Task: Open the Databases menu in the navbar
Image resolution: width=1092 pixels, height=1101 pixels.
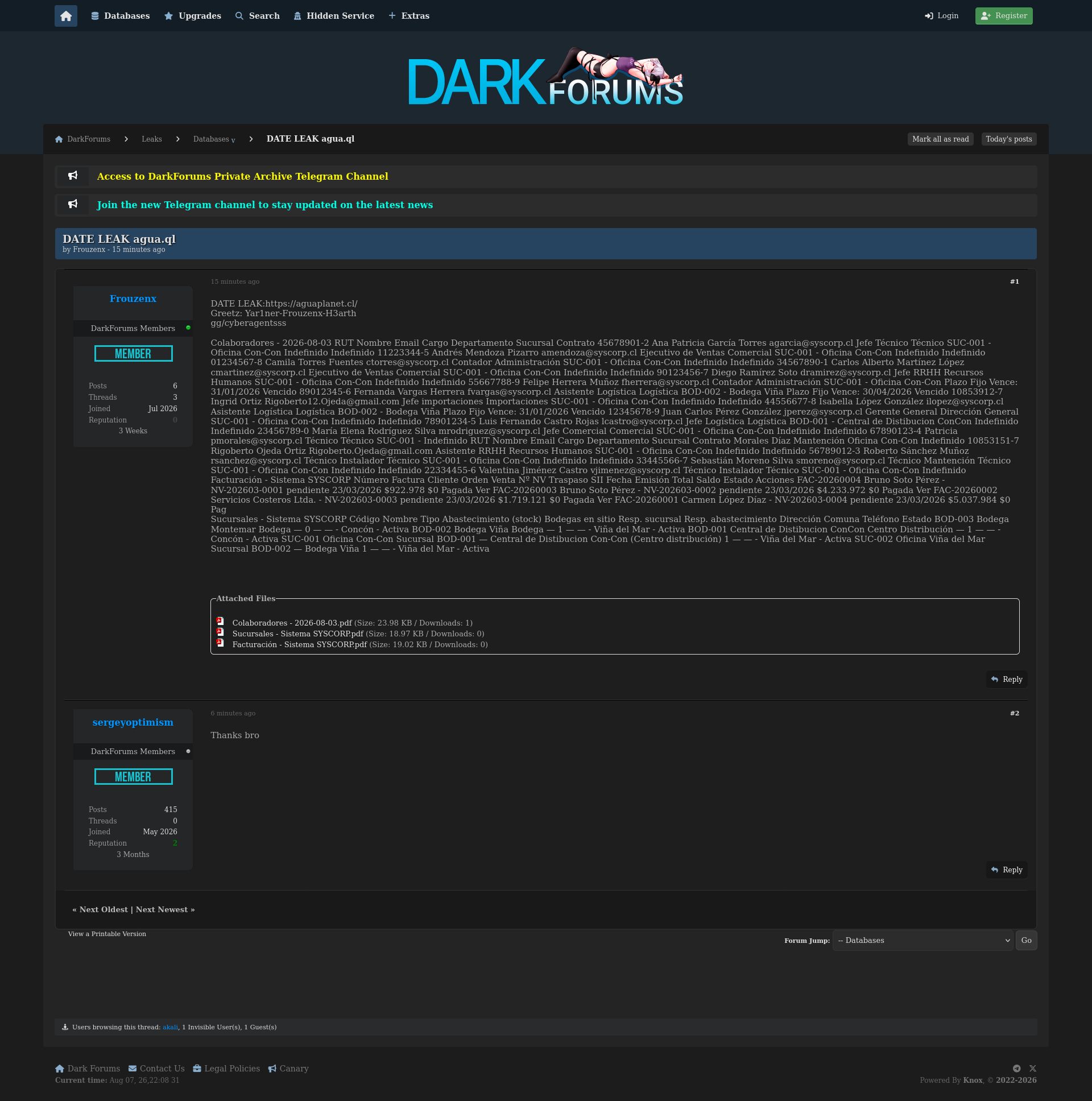Action: [120, 16]
